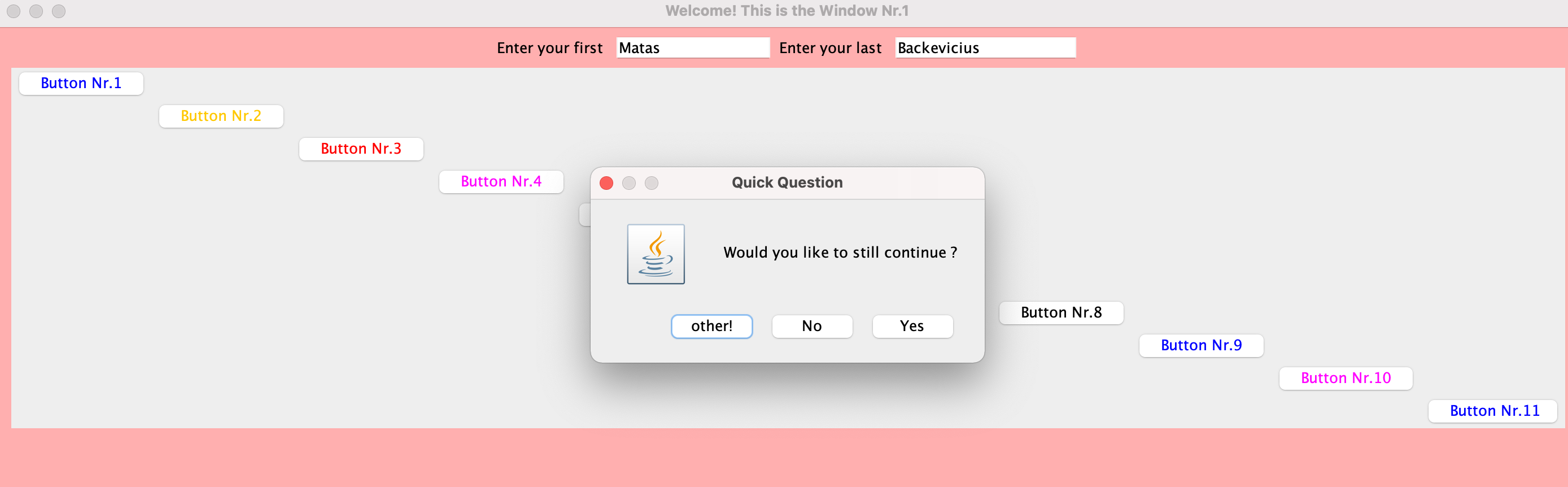Hit the magenta Button Nr.4

pyautogui.click(x=501, y=182)
